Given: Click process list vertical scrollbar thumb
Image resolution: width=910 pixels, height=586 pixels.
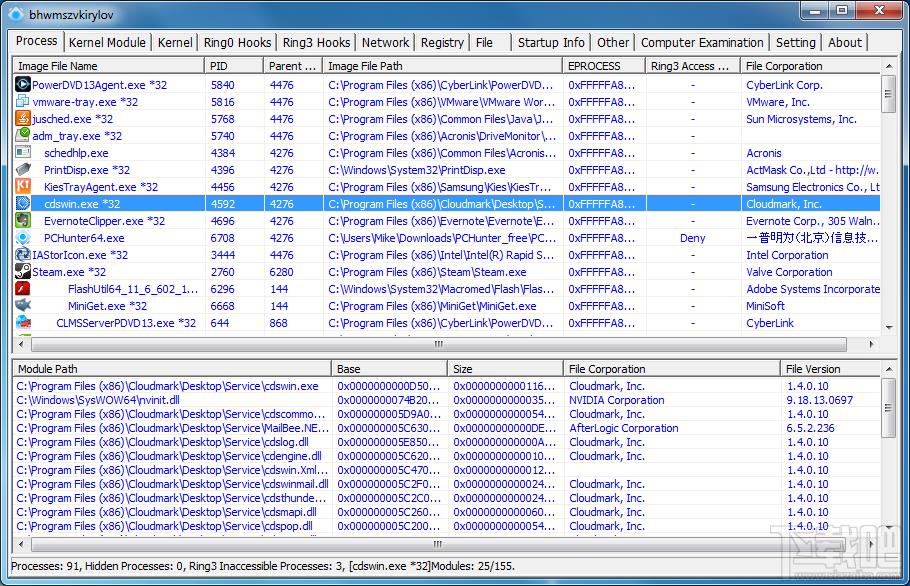Looking at the screenshot, I should coord(889,94).
